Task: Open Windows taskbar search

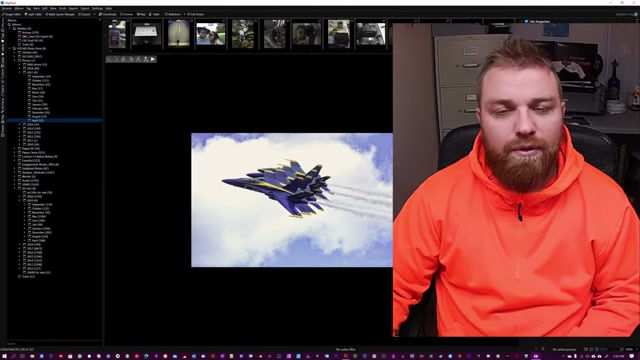Action: point(13,356)
